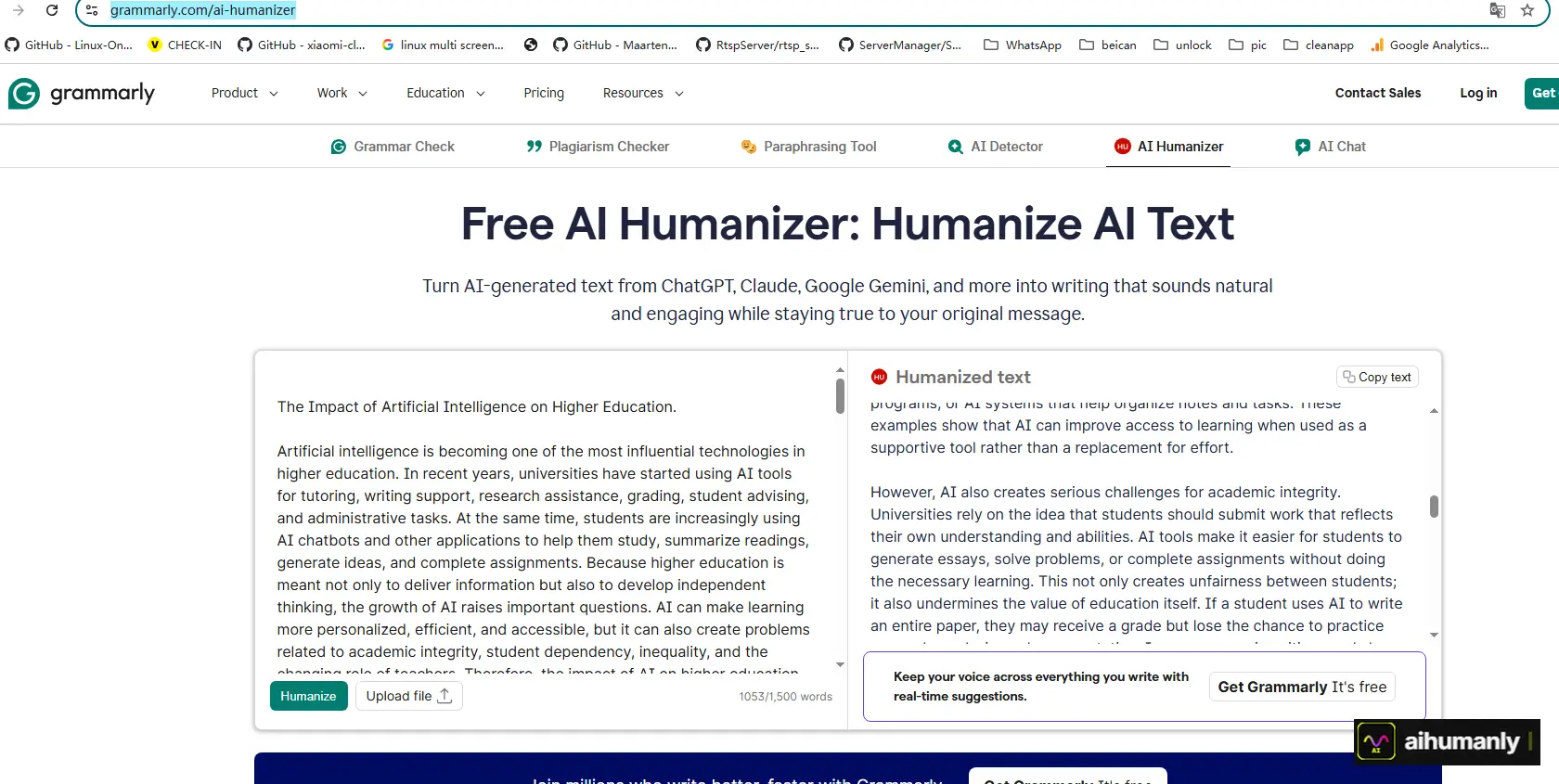This screenshot has height=784, width=1559.
Task: Click humanized pane scroll up arrow
Action: [1434, 411]
